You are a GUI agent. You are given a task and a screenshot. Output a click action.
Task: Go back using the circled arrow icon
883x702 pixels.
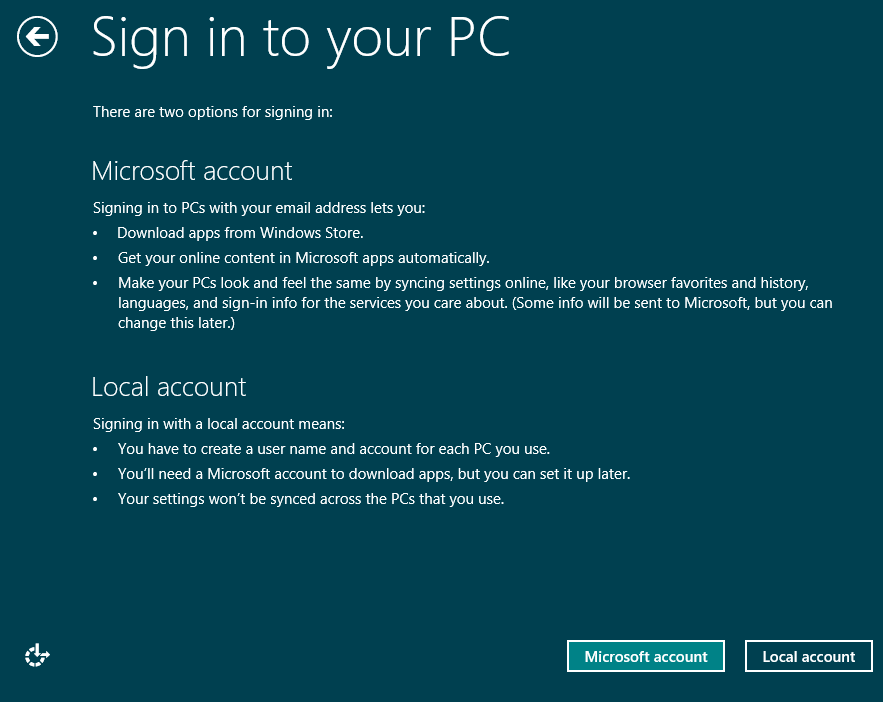click(37, 37)
